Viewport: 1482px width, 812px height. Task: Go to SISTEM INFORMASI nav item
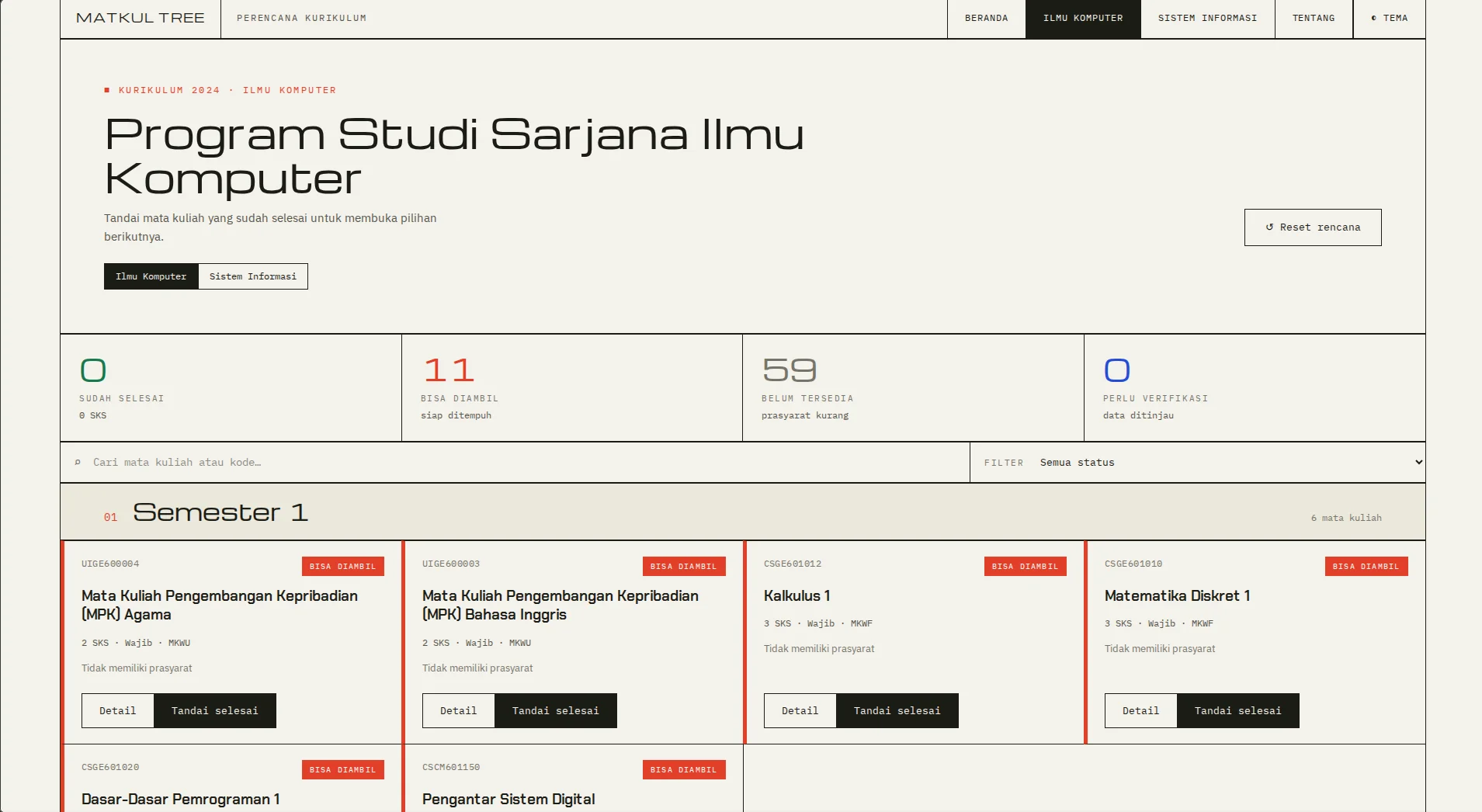point(1207,19)
